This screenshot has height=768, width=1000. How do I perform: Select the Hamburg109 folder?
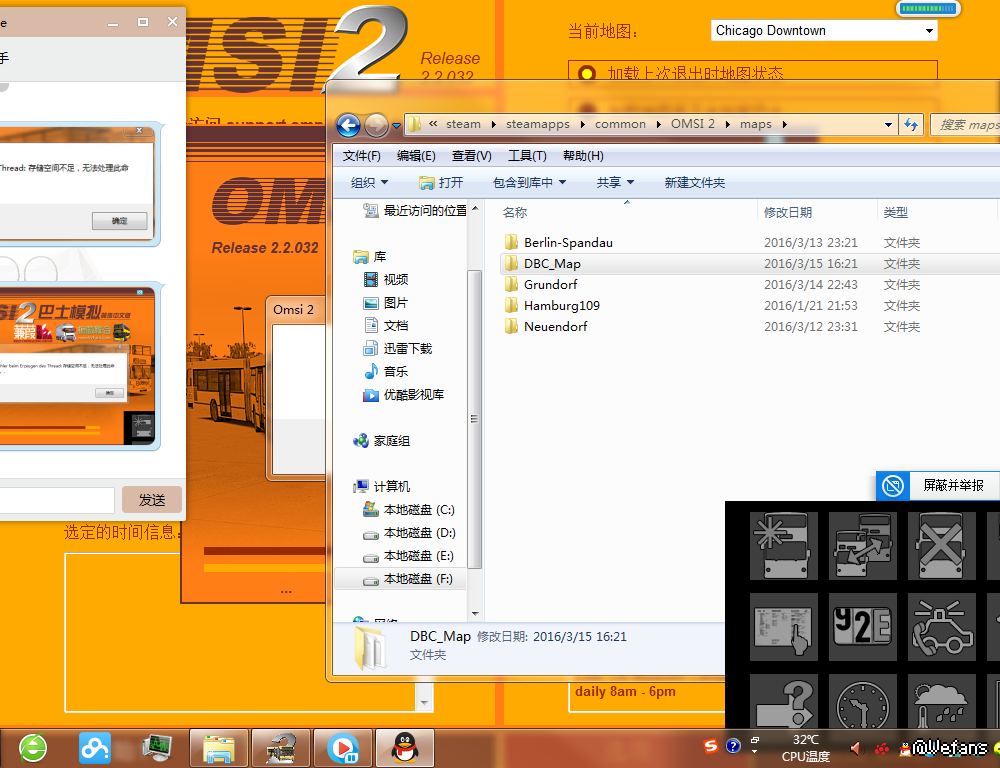click(x=561, y=306)
